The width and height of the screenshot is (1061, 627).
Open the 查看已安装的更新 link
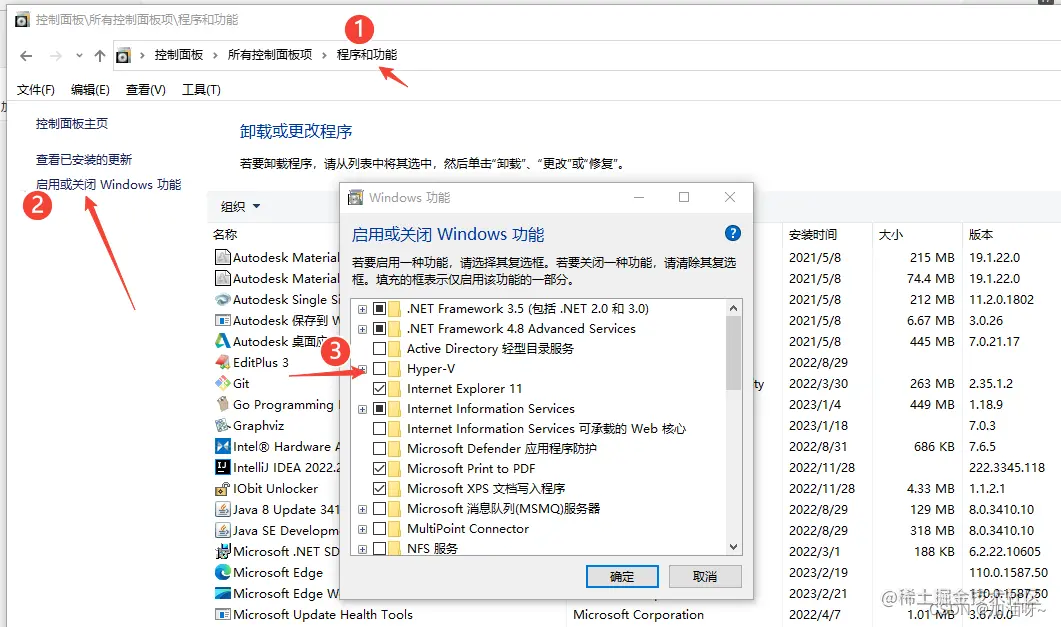pyautogui.click(x=84, y=160)
